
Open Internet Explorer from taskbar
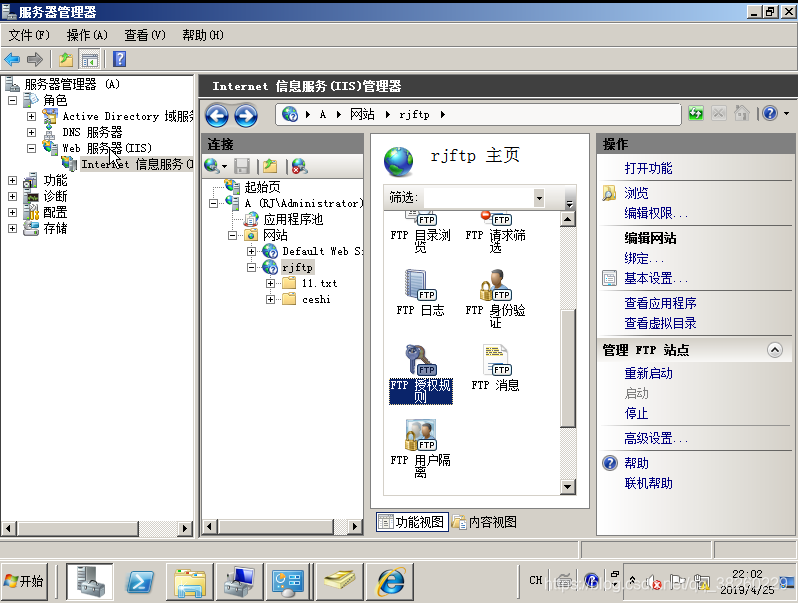pyautogui.click(x=391, y=582)
